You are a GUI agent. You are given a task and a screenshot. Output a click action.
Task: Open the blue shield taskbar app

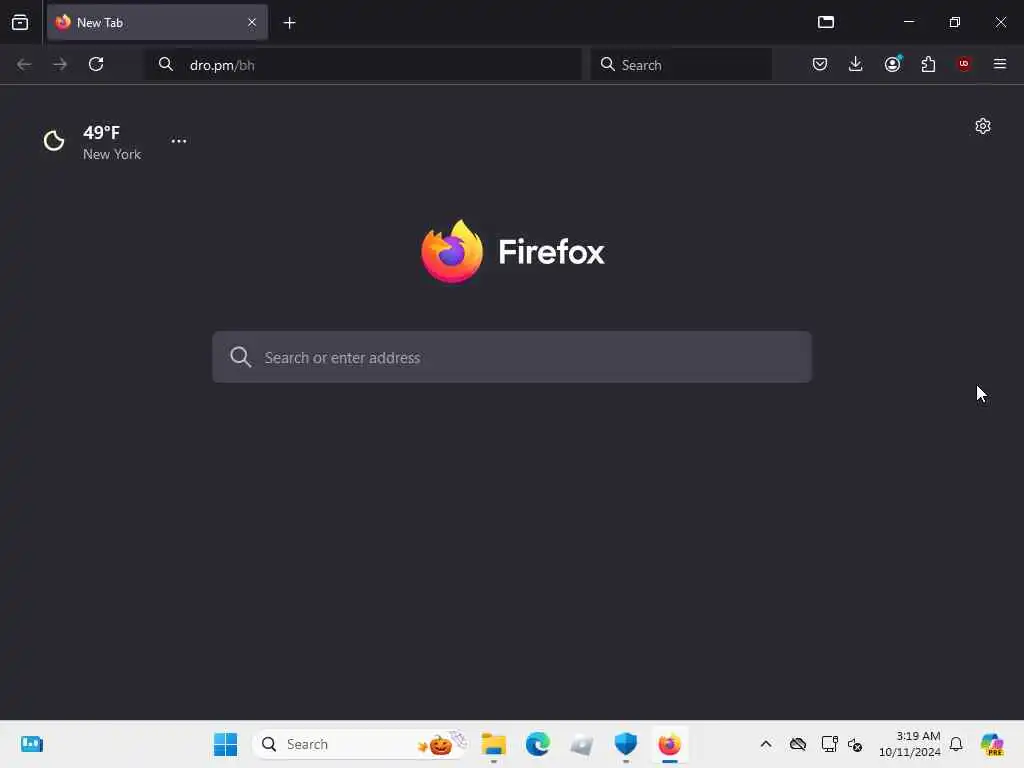pyautogui.click(x=626, y=744)
